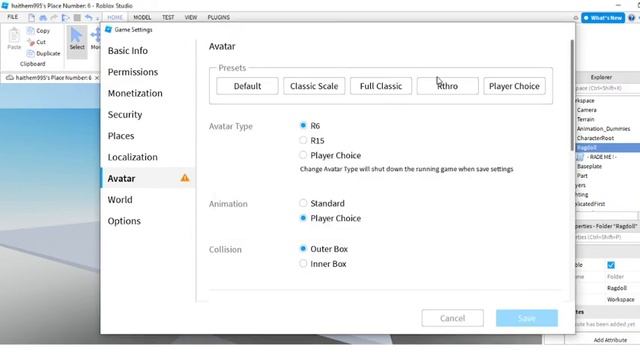Apply the Player Choice preset button

(514, 86)
